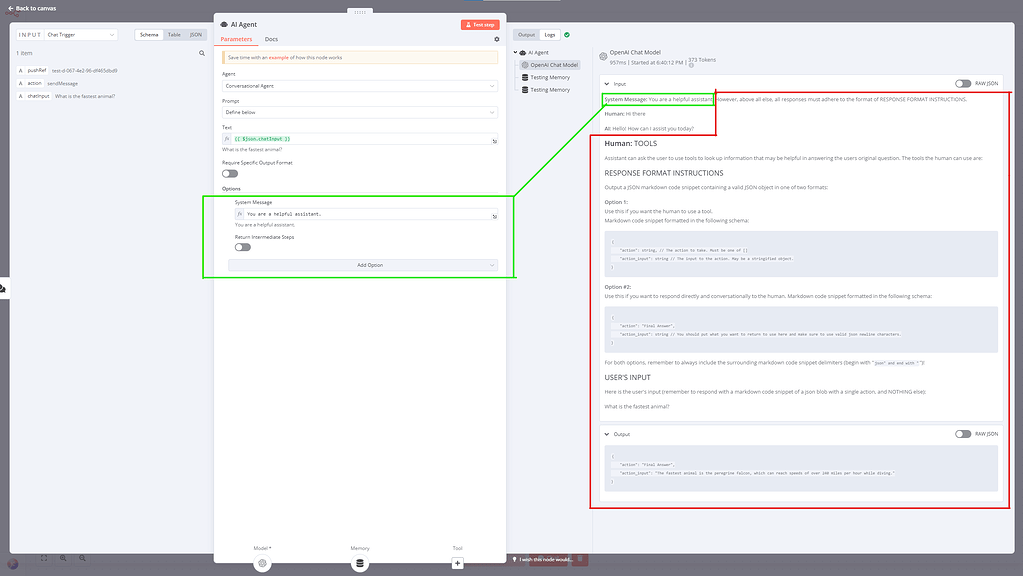Click the fx expression icon beside Text field
Image resolution: width=1023 pixels, height=576 pixels.
pos(227,139)
